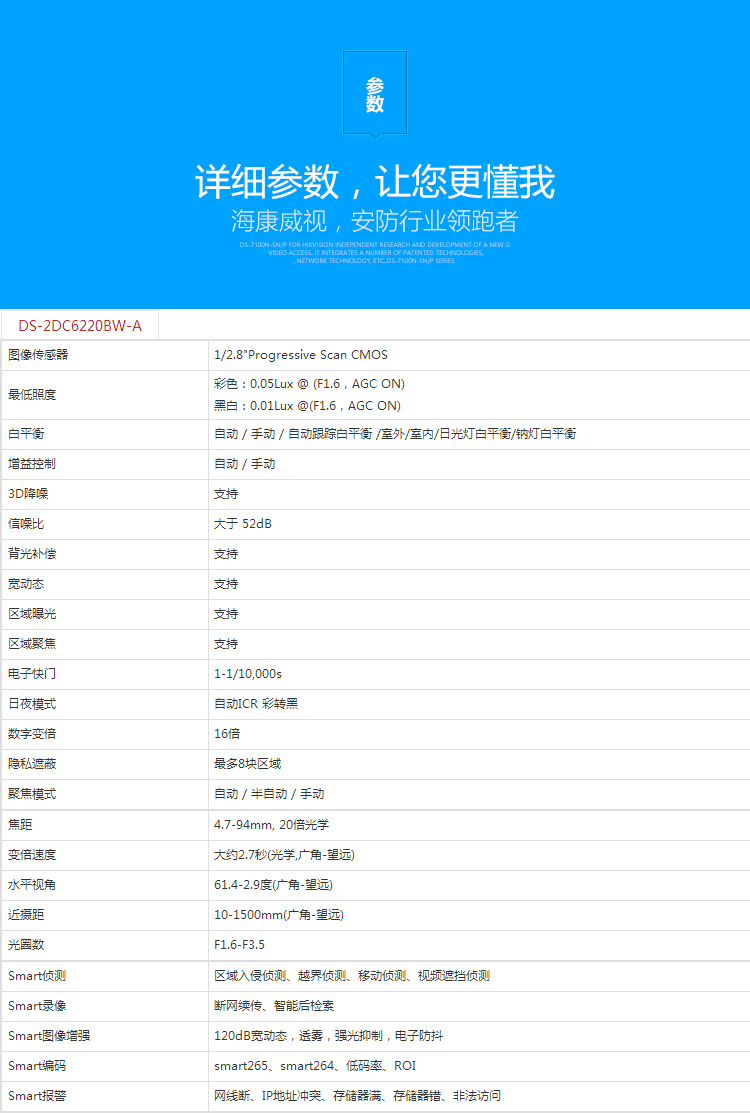Viewport: 750px width, 1113px height.
Task: Select the 图像传感器 row label
Action: [38, 355]
